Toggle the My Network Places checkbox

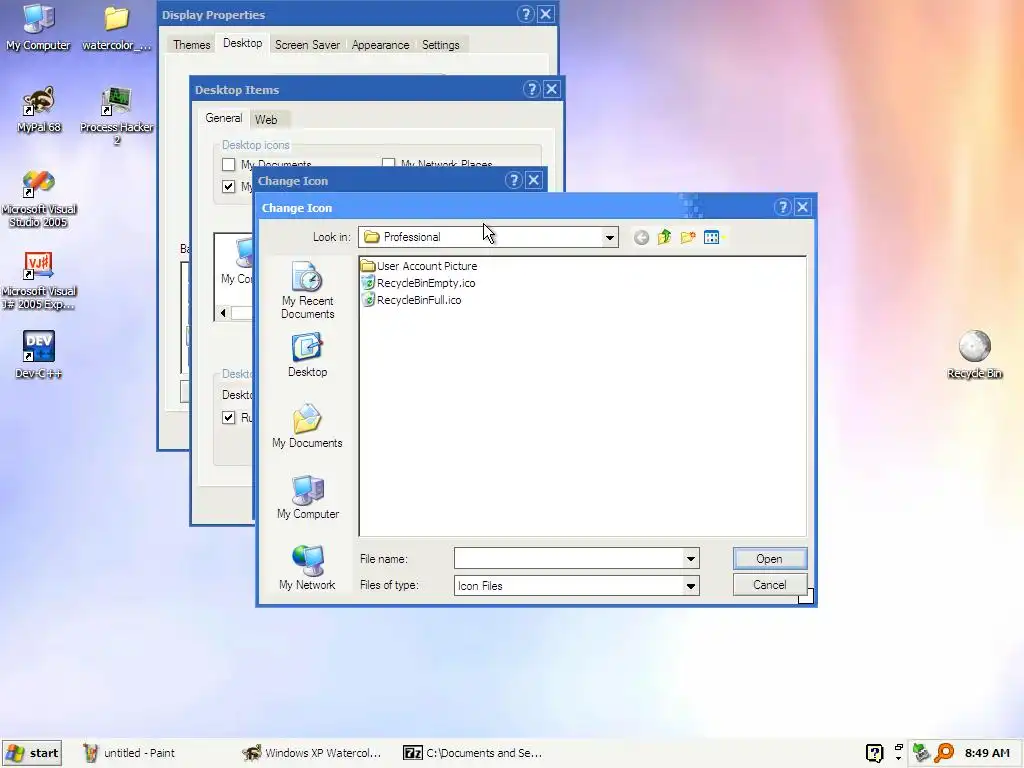(389, 164)
